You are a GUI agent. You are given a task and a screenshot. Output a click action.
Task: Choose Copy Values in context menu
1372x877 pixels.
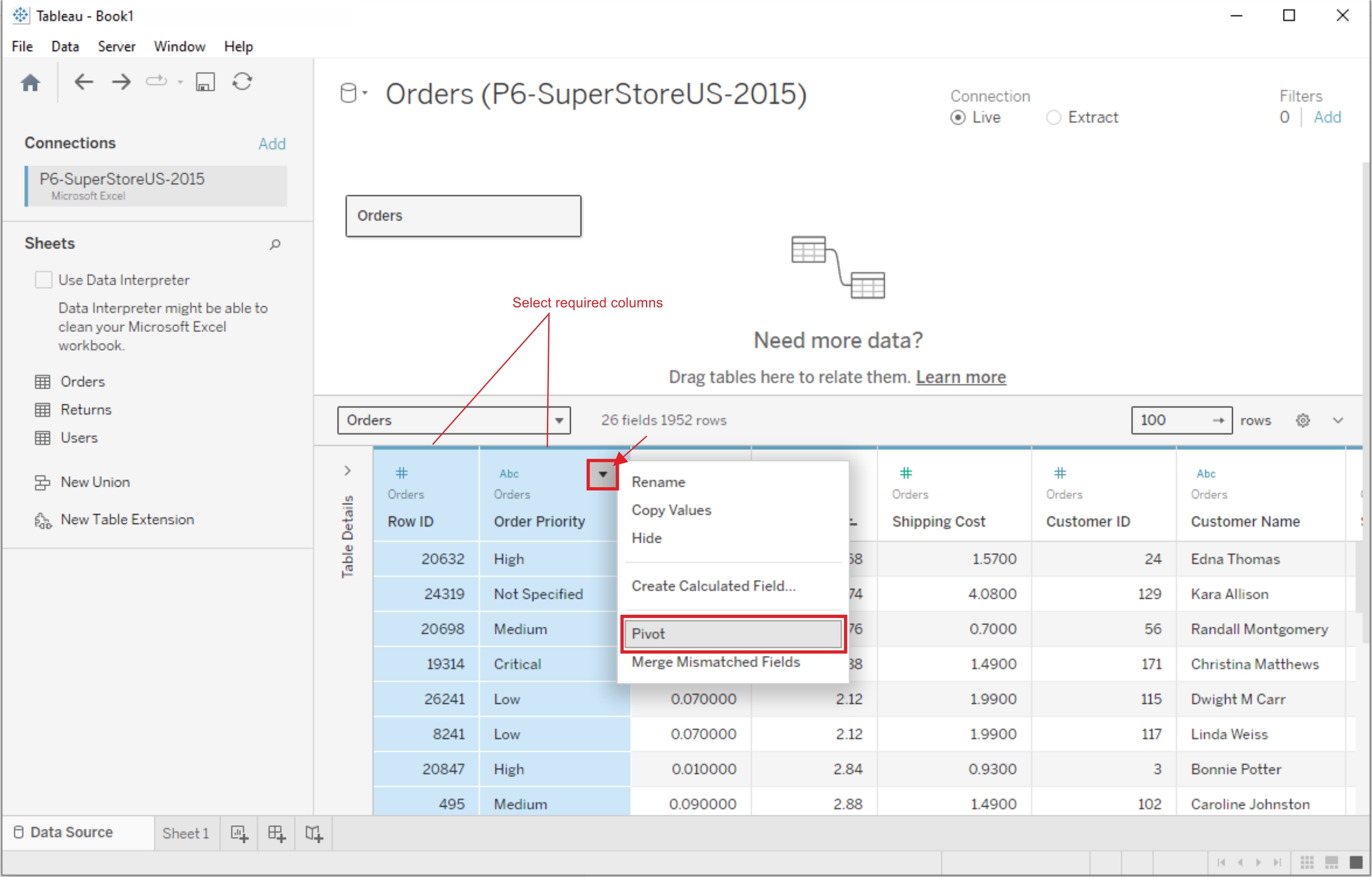point(733,511)
